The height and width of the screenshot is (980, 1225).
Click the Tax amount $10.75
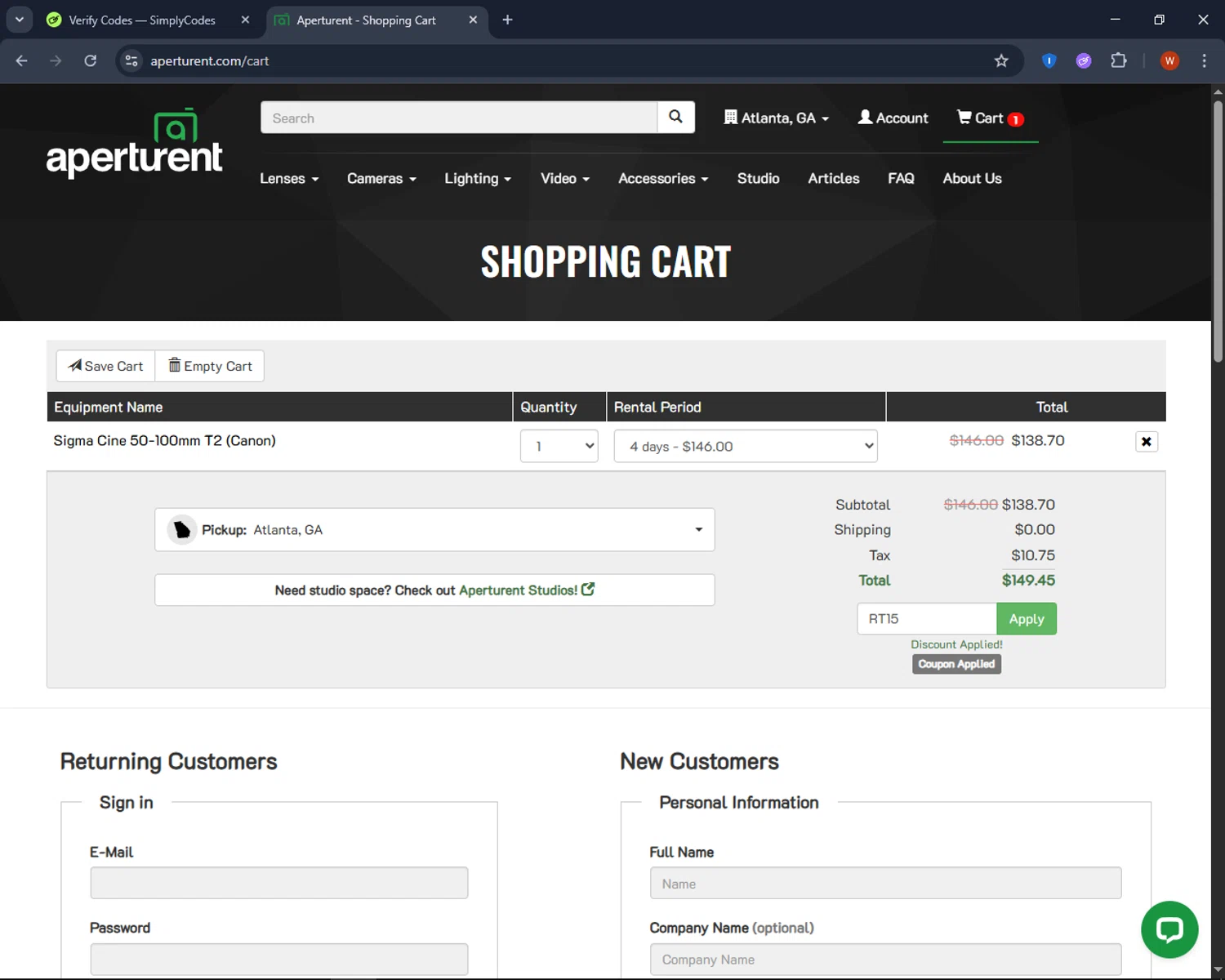pos(1033,555)
